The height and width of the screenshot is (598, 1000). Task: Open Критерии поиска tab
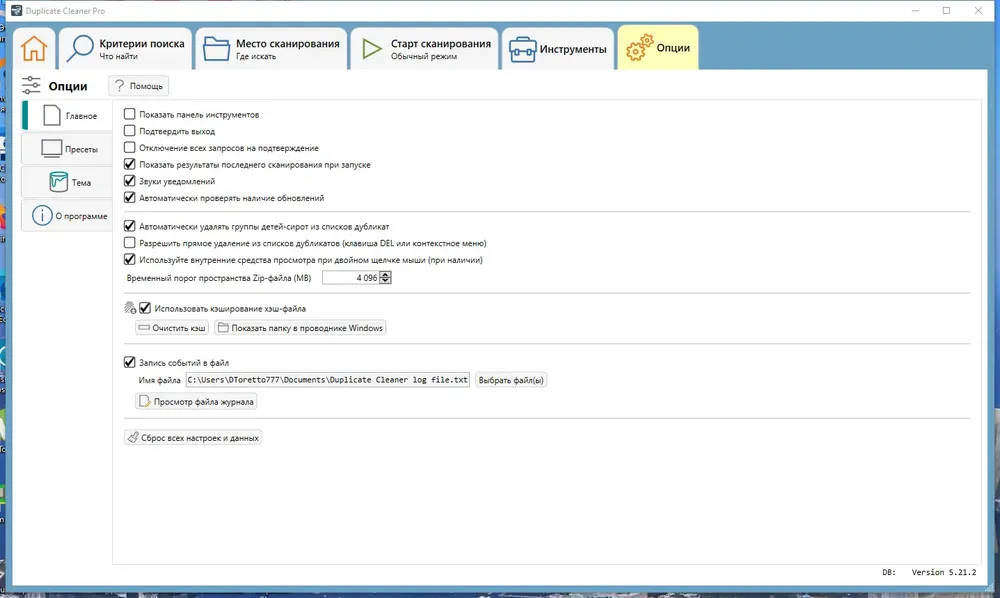point(126,48)
